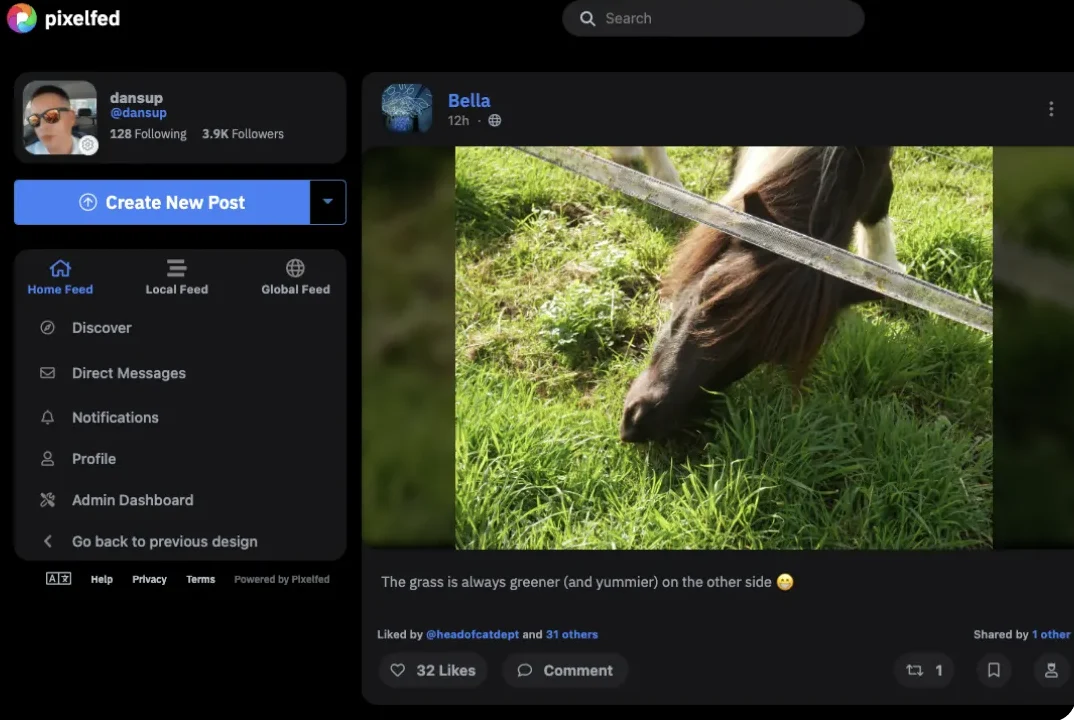Bookmark the post with the bookmark icon
1074x720 pixels.
994,670
